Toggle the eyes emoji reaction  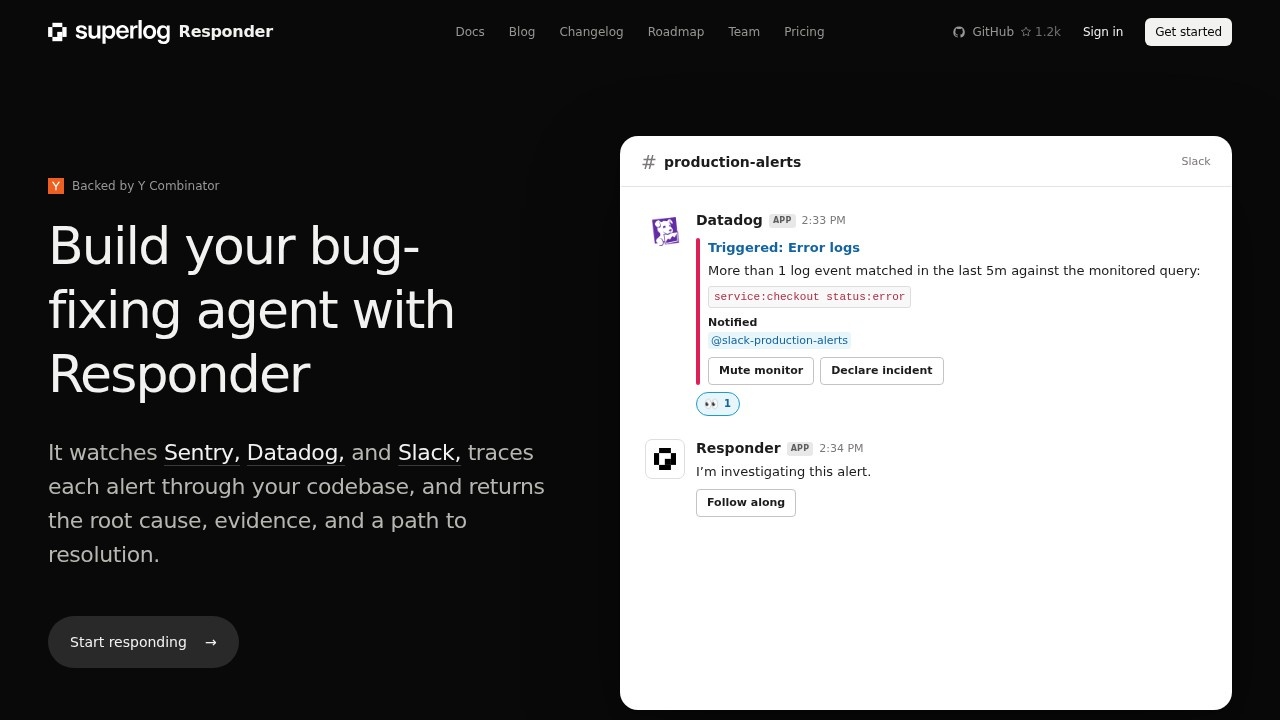[x=718, y=404]
